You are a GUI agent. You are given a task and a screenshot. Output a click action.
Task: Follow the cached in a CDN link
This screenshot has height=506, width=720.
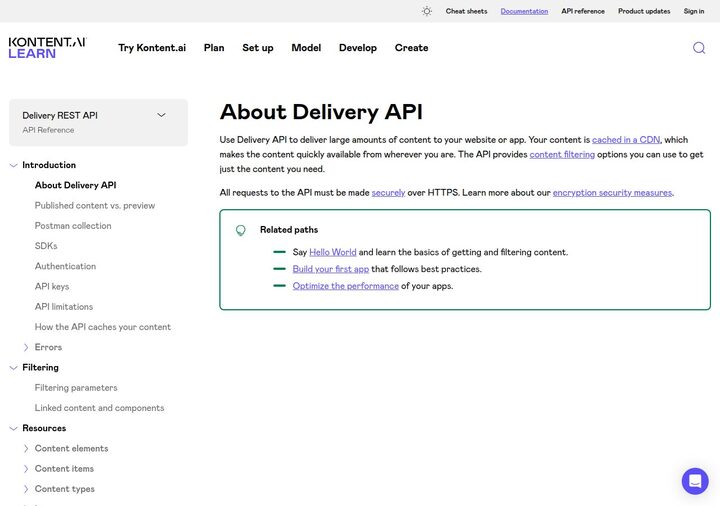[626, 140]
